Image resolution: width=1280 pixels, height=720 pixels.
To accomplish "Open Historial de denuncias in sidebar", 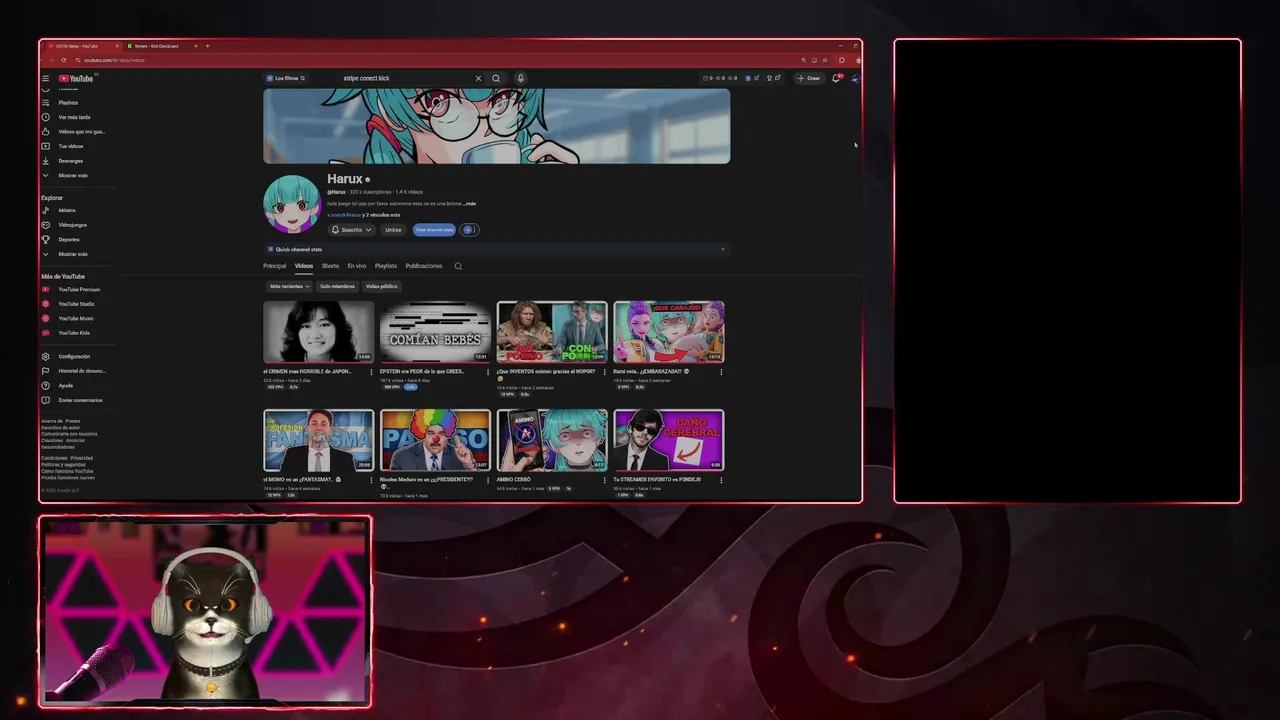I will tap(81, 371).
